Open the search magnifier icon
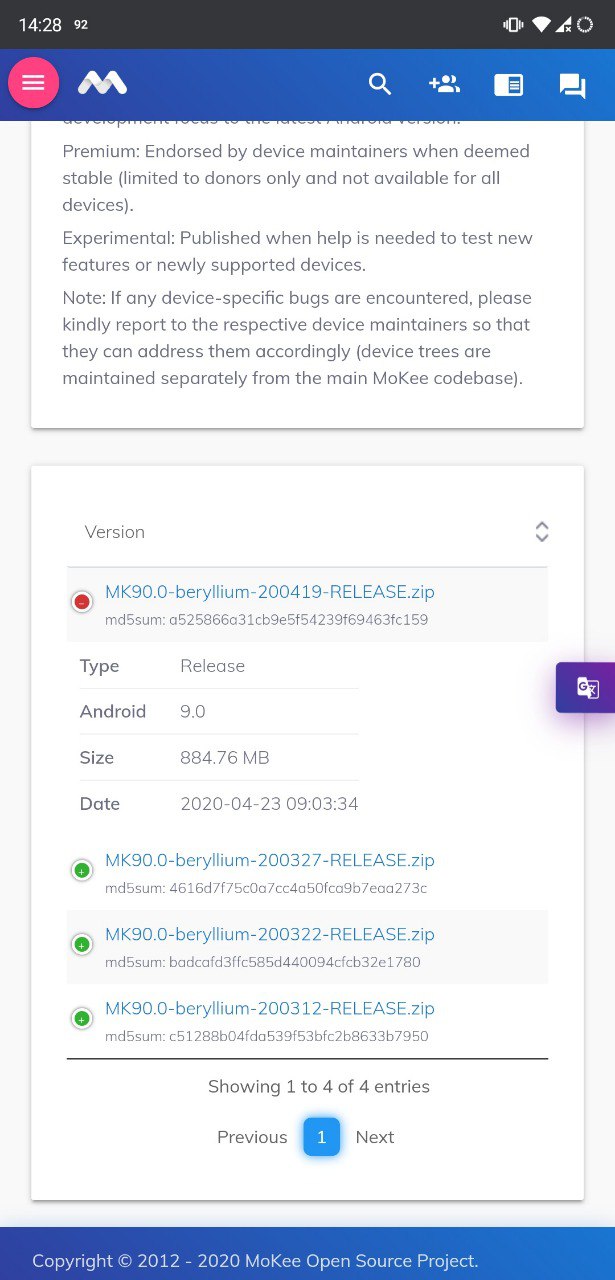This screenshot has height=1280, width=615. coord(380,84)
